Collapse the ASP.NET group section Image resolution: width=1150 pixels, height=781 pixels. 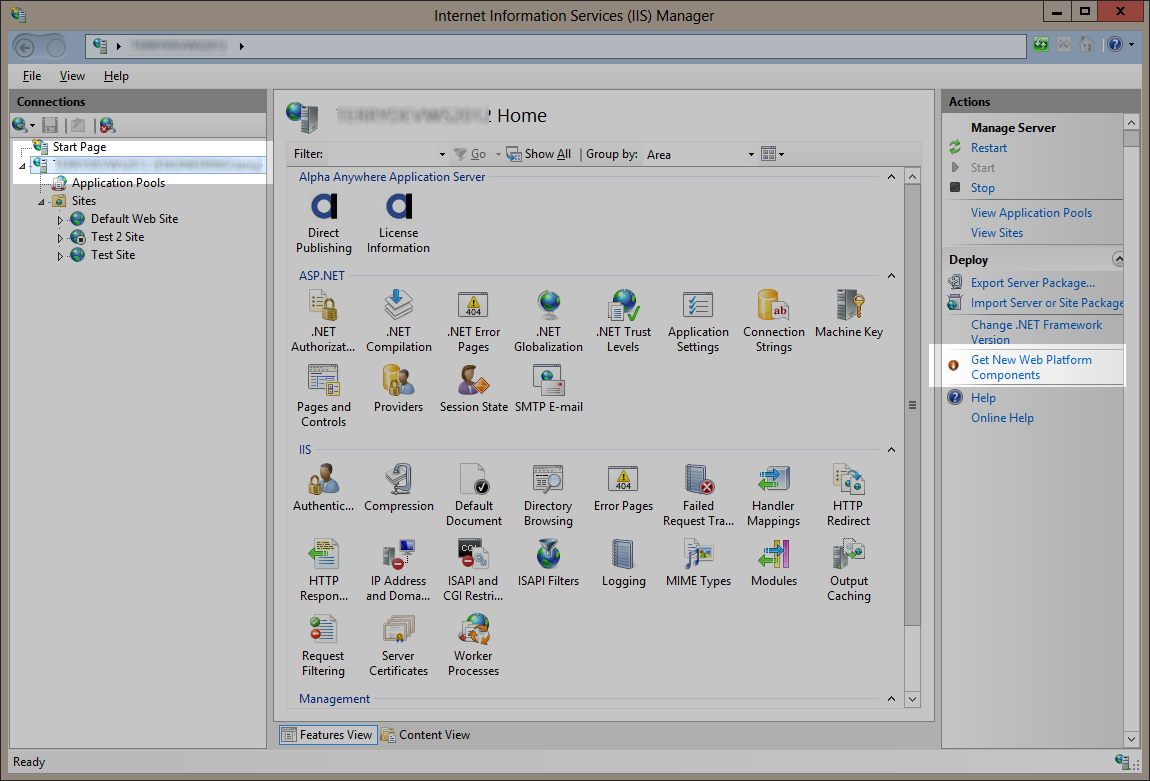(890, 276)
